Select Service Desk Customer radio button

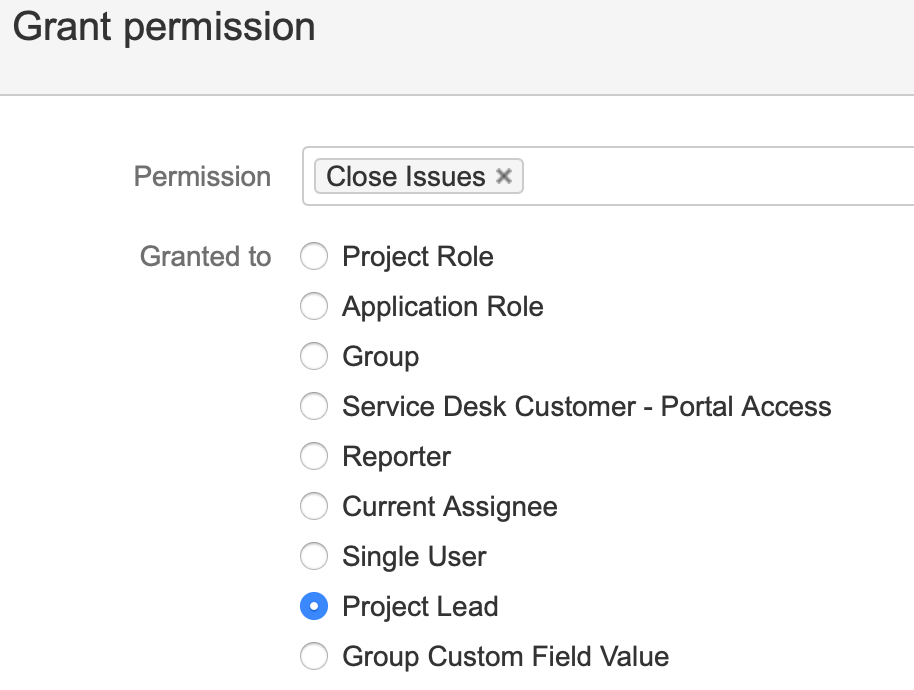314,407
